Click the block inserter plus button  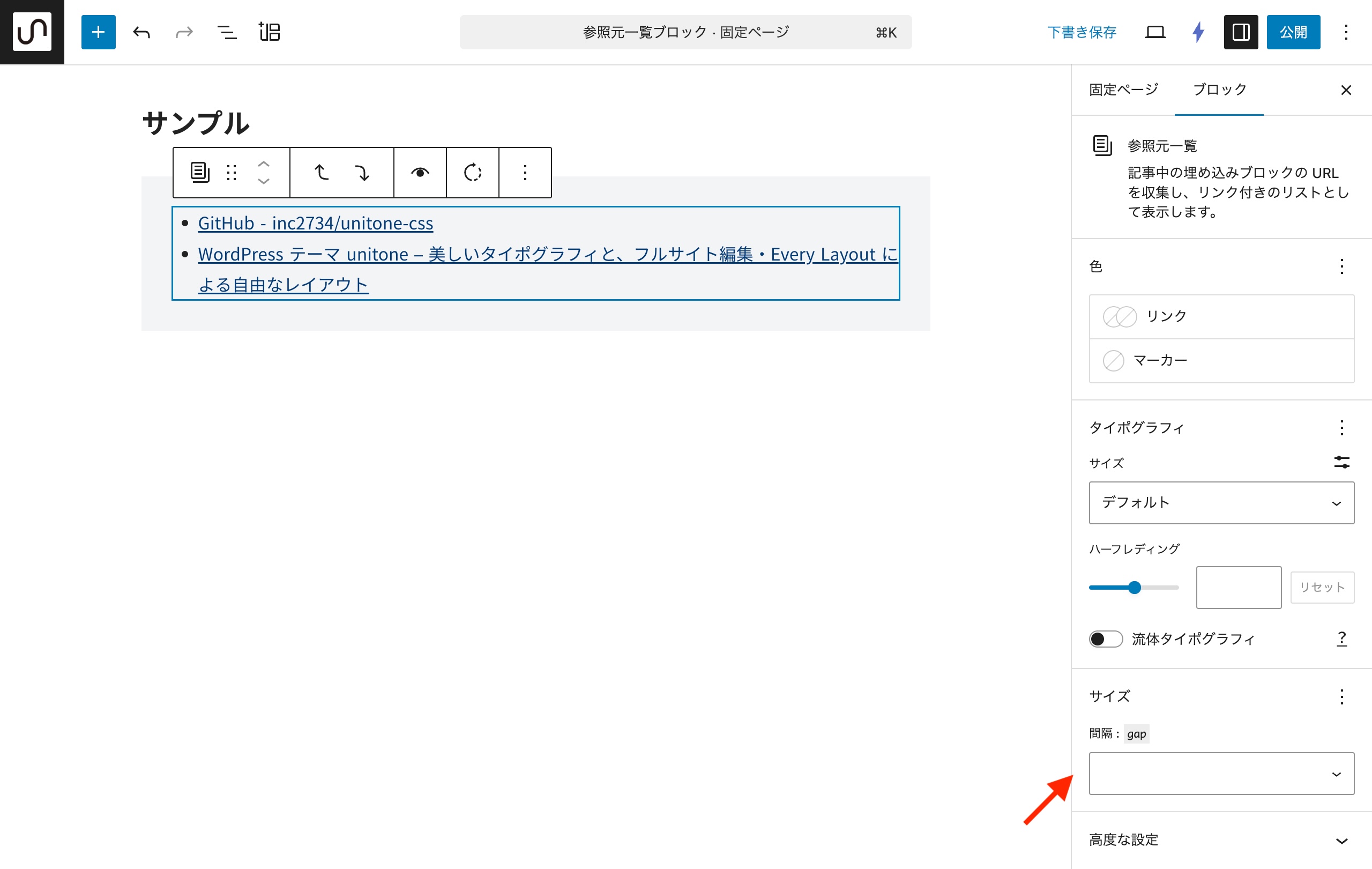pos(98,32)
